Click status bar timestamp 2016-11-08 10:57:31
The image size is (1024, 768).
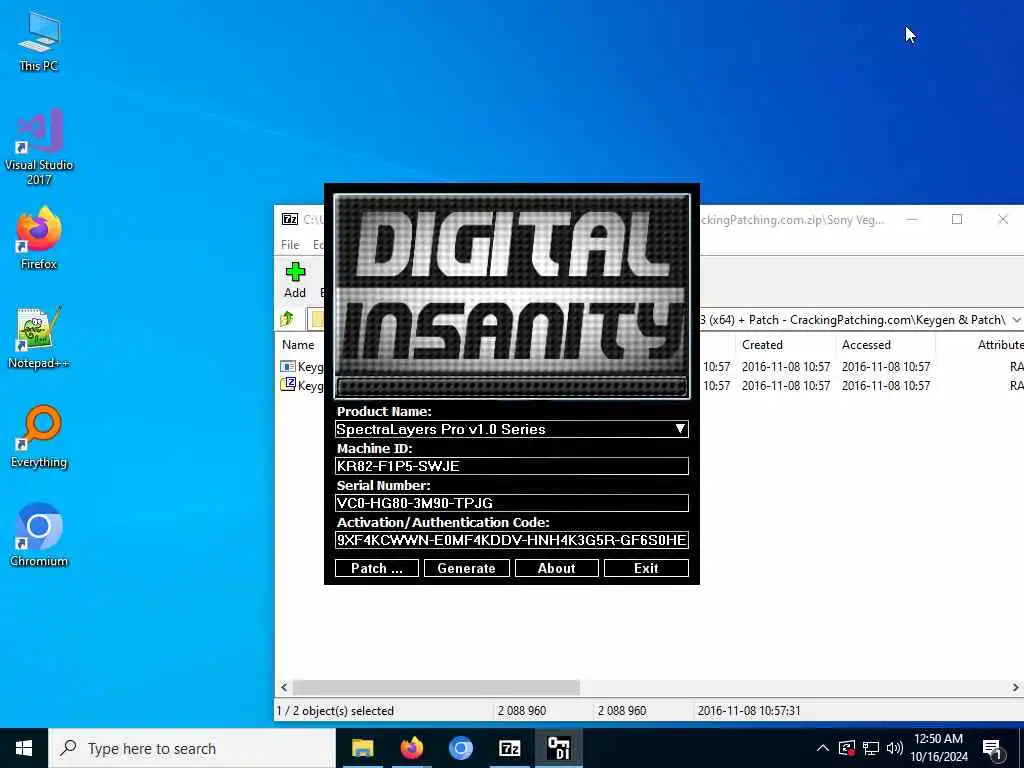748,711
